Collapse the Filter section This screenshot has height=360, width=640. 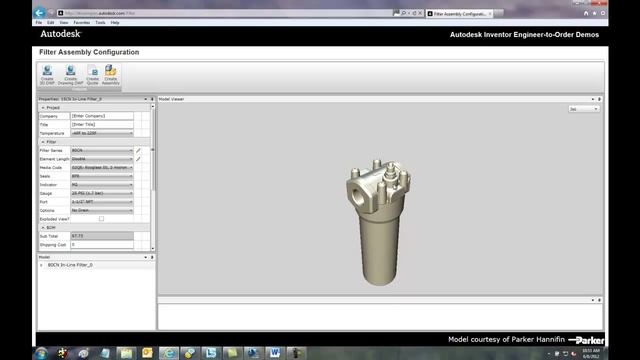click(43, 142)
